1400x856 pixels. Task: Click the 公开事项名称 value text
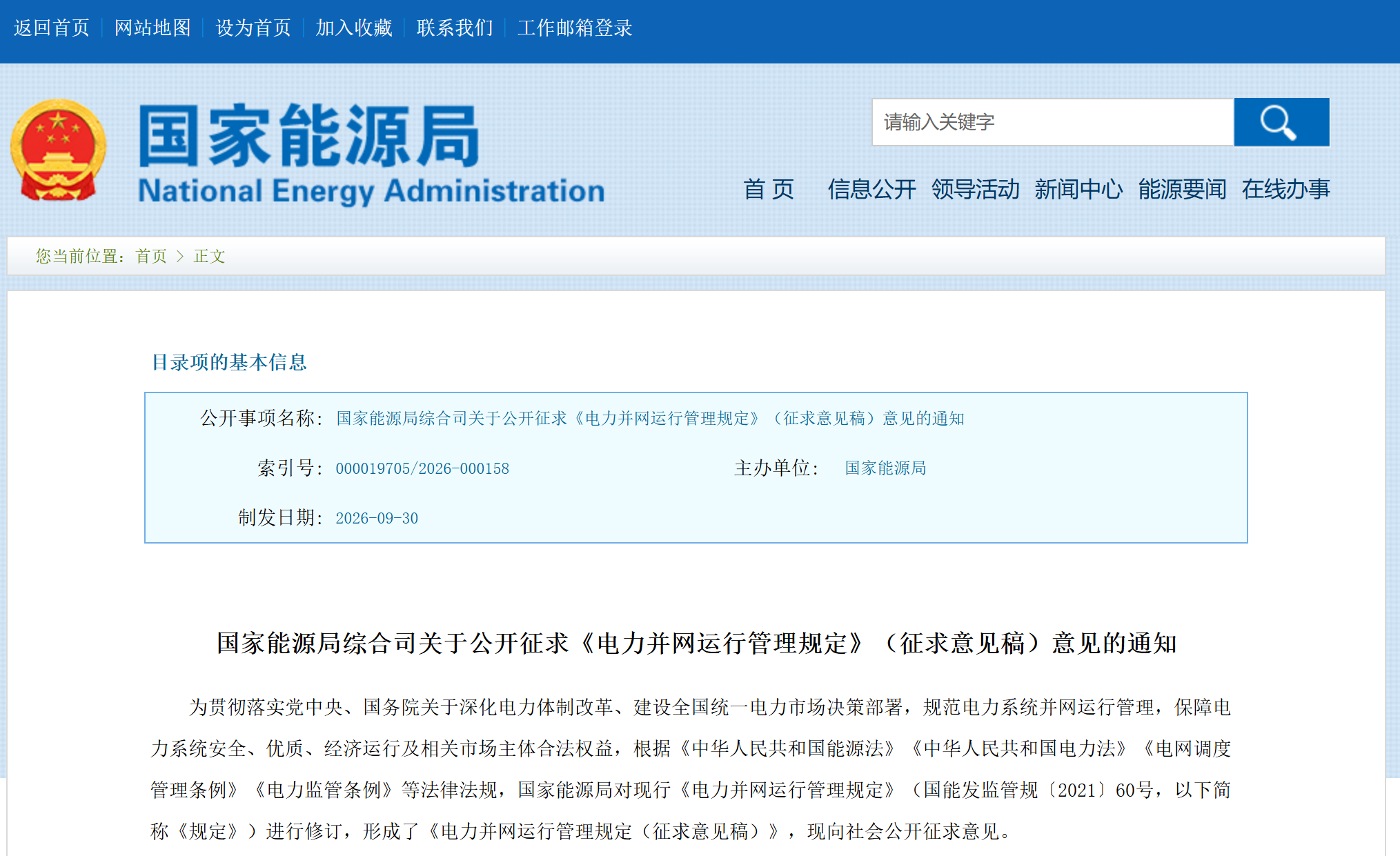650,419
